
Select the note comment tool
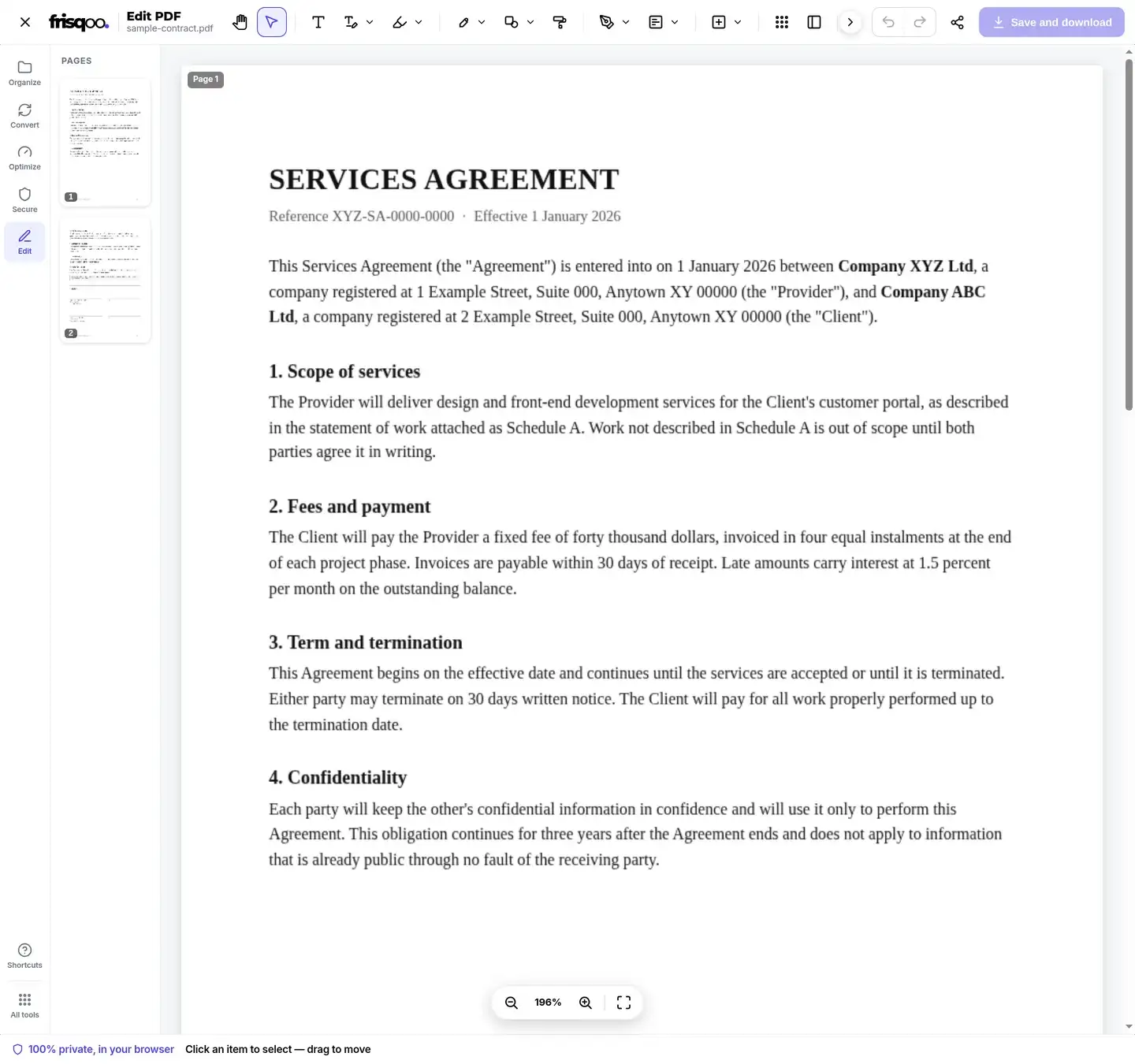(x=656, y=22)
